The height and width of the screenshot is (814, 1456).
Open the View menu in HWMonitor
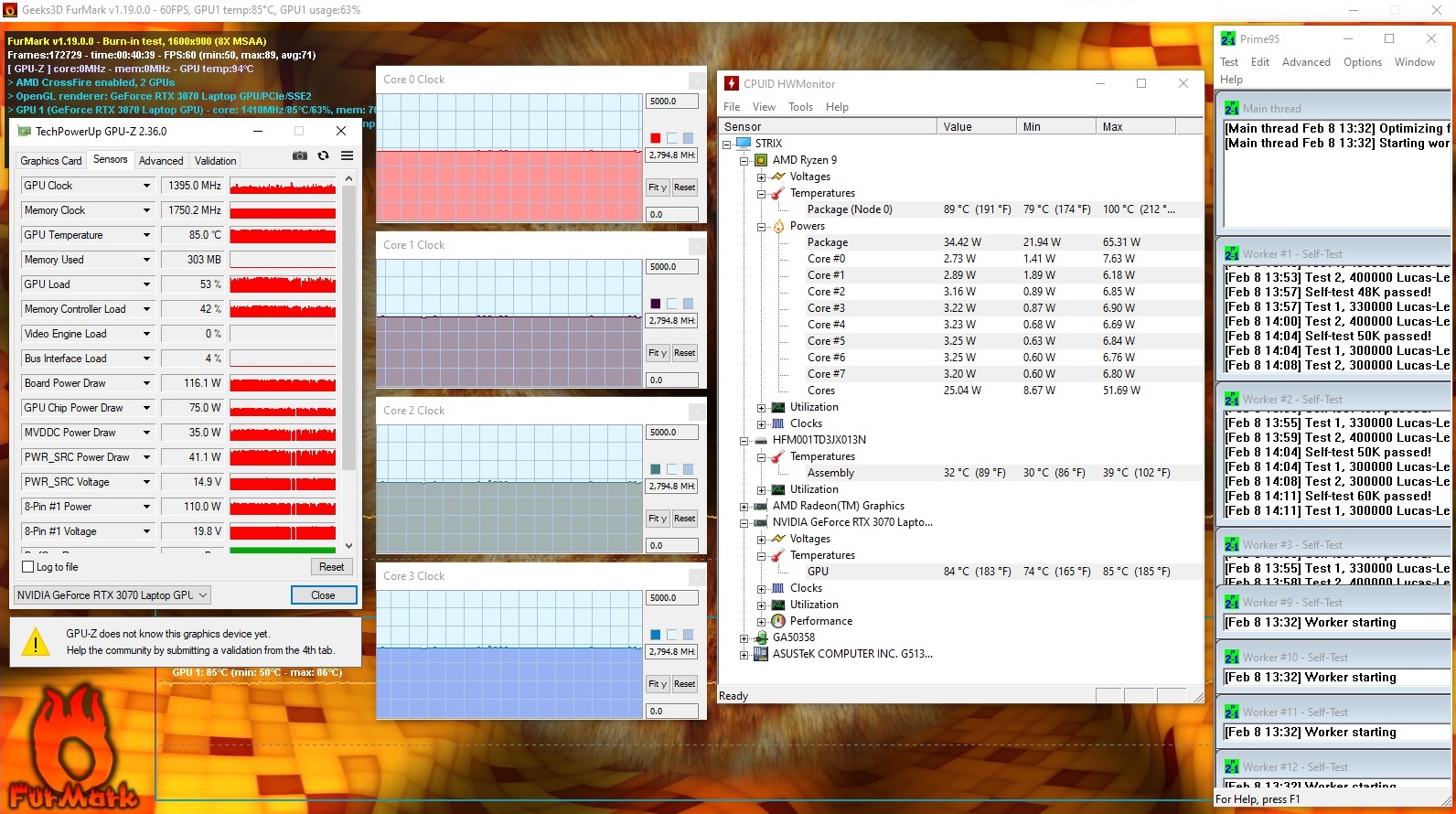pos(764,107)
